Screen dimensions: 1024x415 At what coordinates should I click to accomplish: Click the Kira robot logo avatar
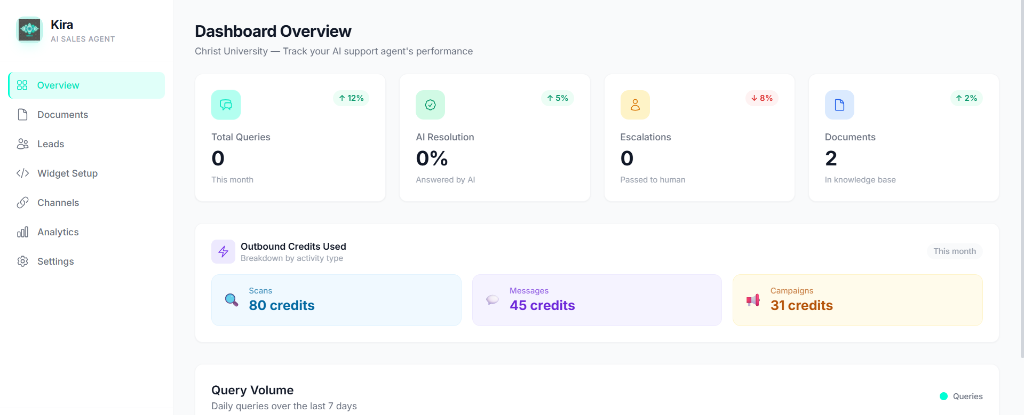(29, 29)
